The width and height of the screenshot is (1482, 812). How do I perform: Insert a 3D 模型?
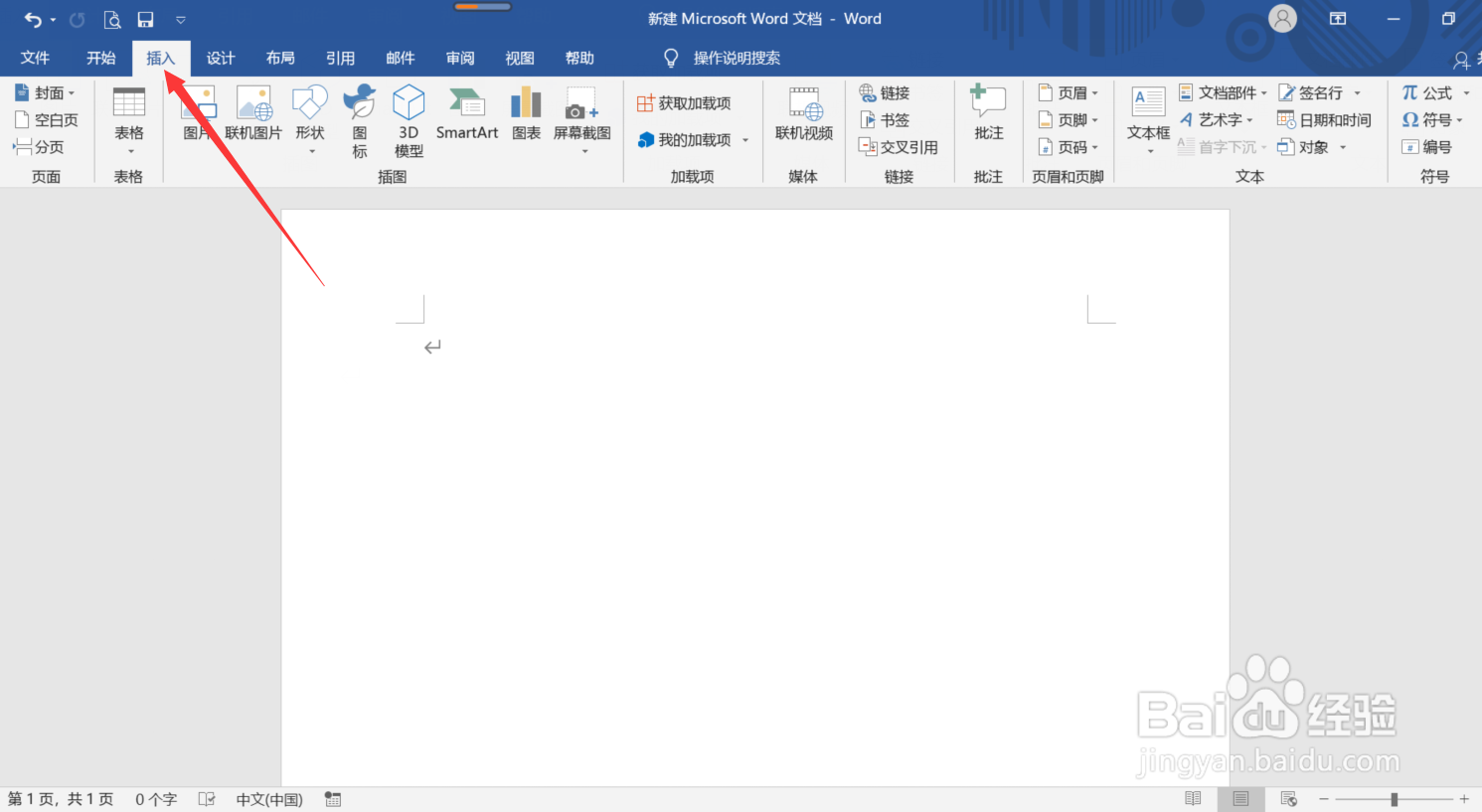point(409,120)
